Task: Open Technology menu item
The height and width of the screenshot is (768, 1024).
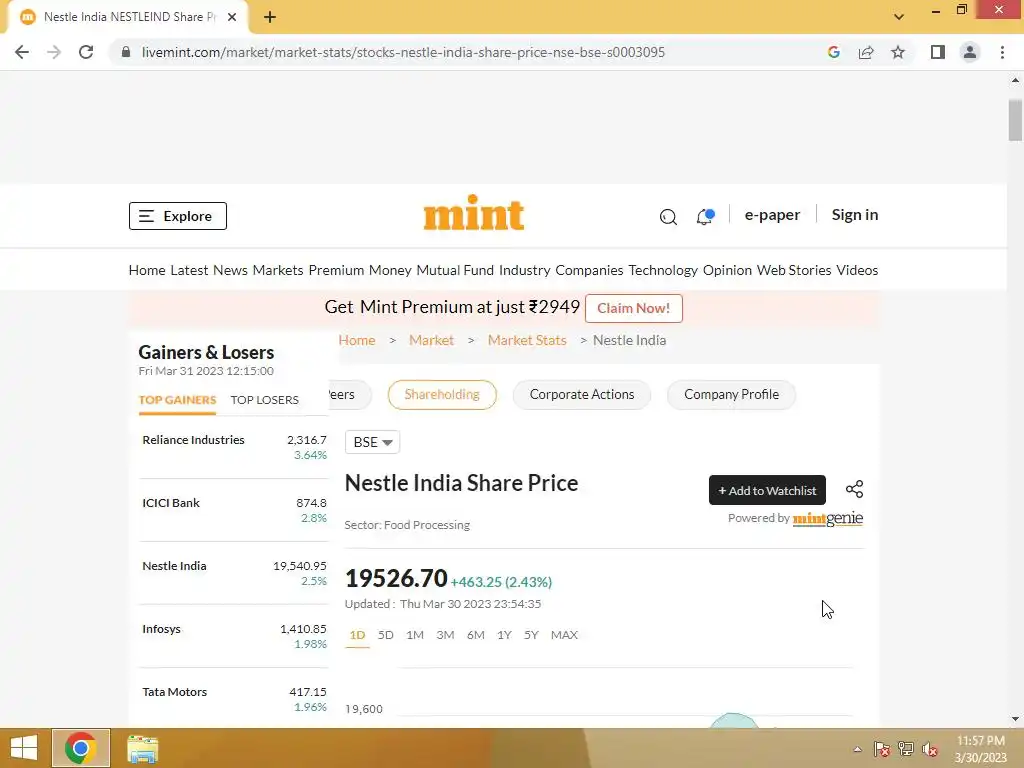Action: pos(663,270)
